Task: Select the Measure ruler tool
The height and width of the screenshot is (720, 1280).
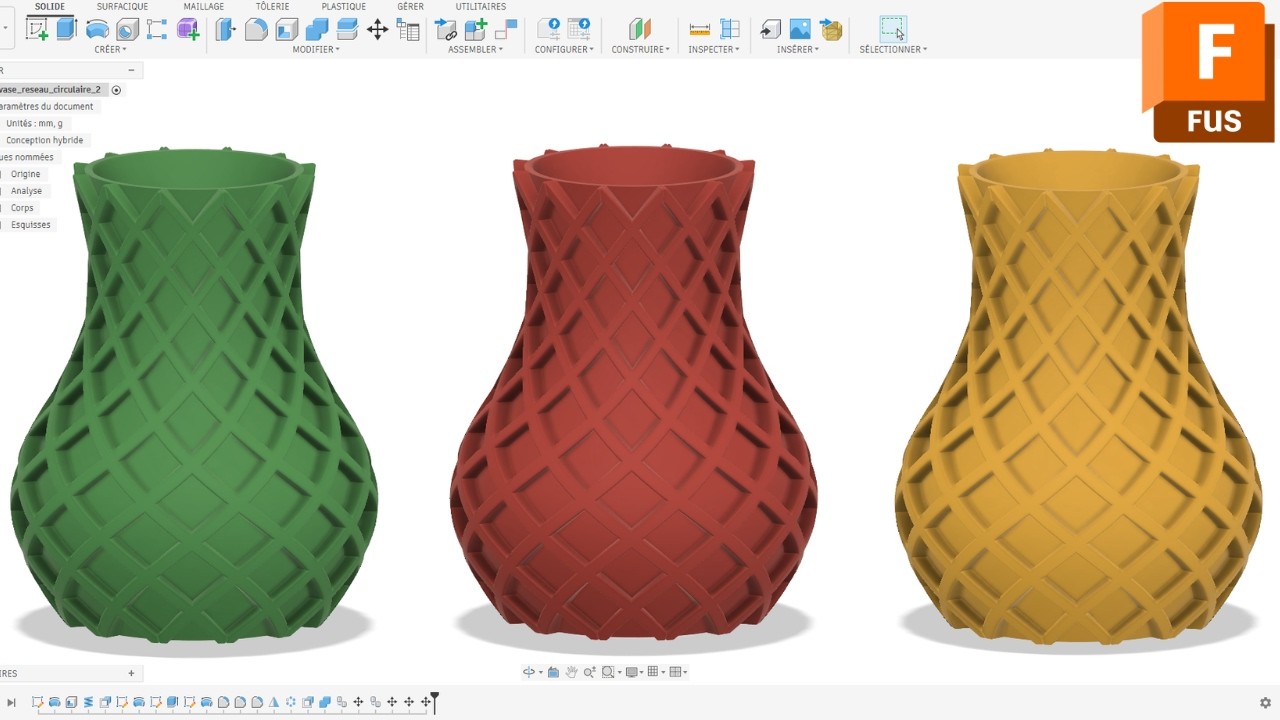Action: click(699, 29)
